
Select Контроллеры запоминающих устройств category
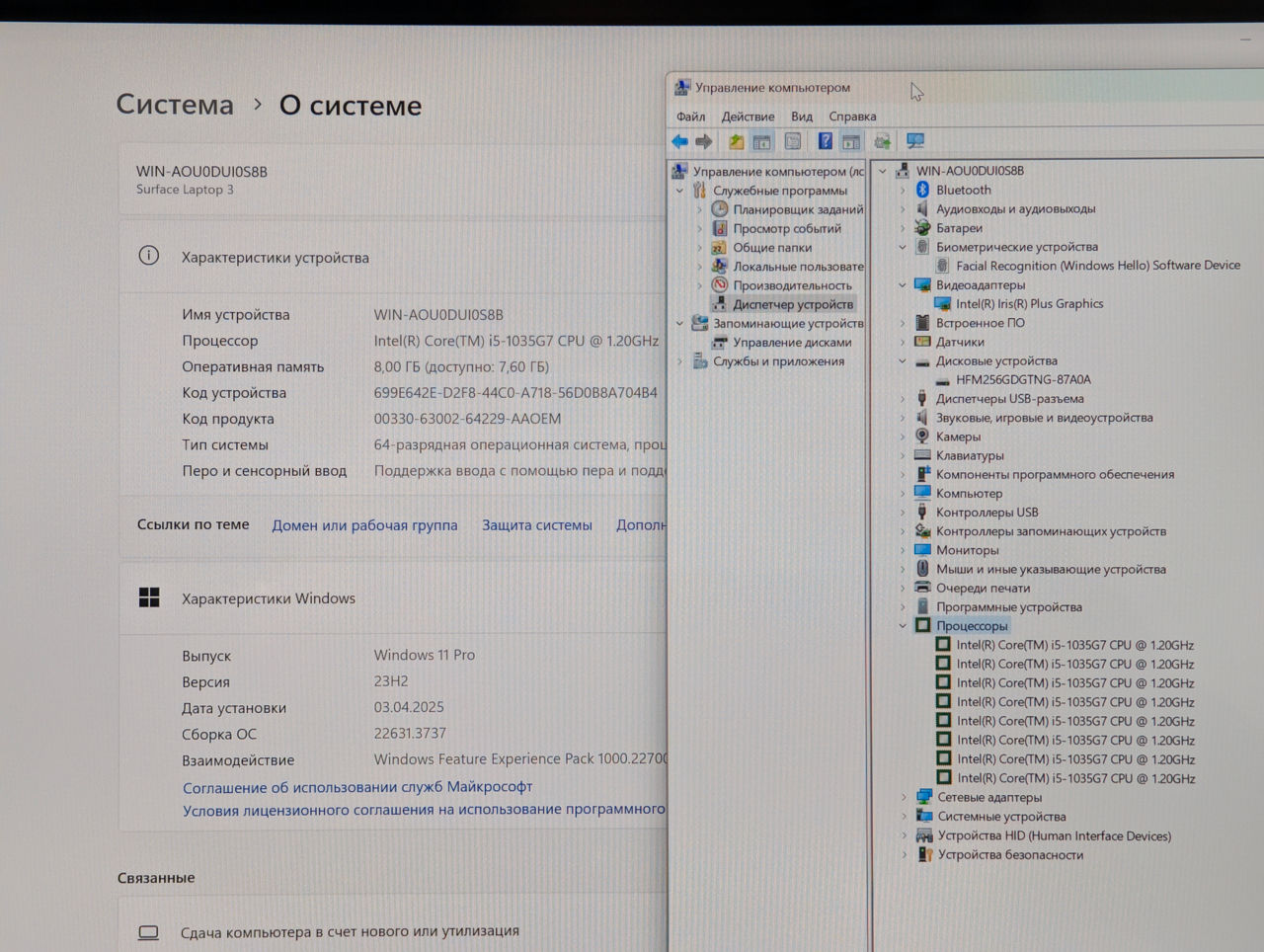click(x=1051, y=531)
